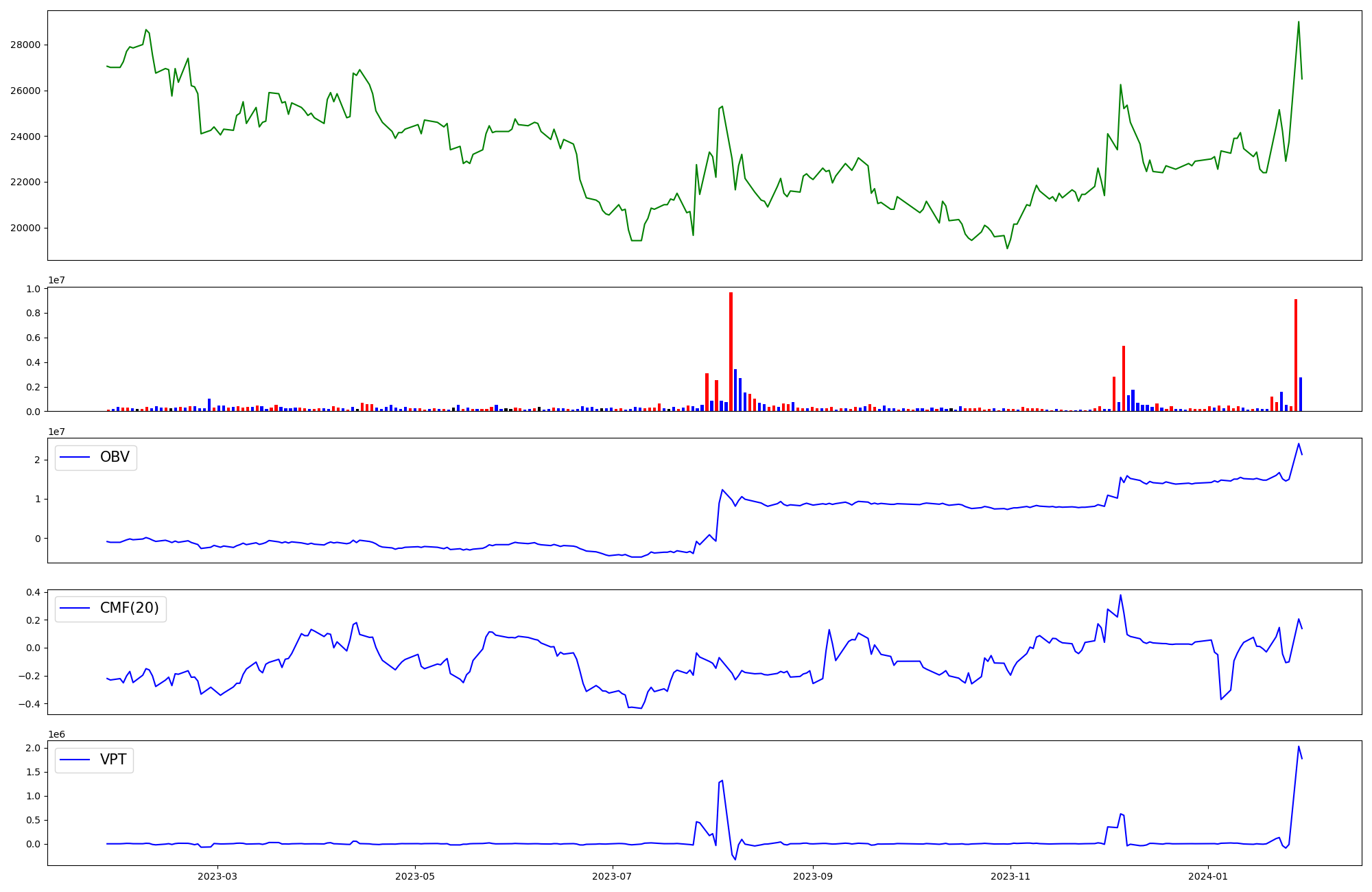Screen dimensions: 1372x892
Task: Click the tall red volume bar at far right
Action: [1295, 355]
